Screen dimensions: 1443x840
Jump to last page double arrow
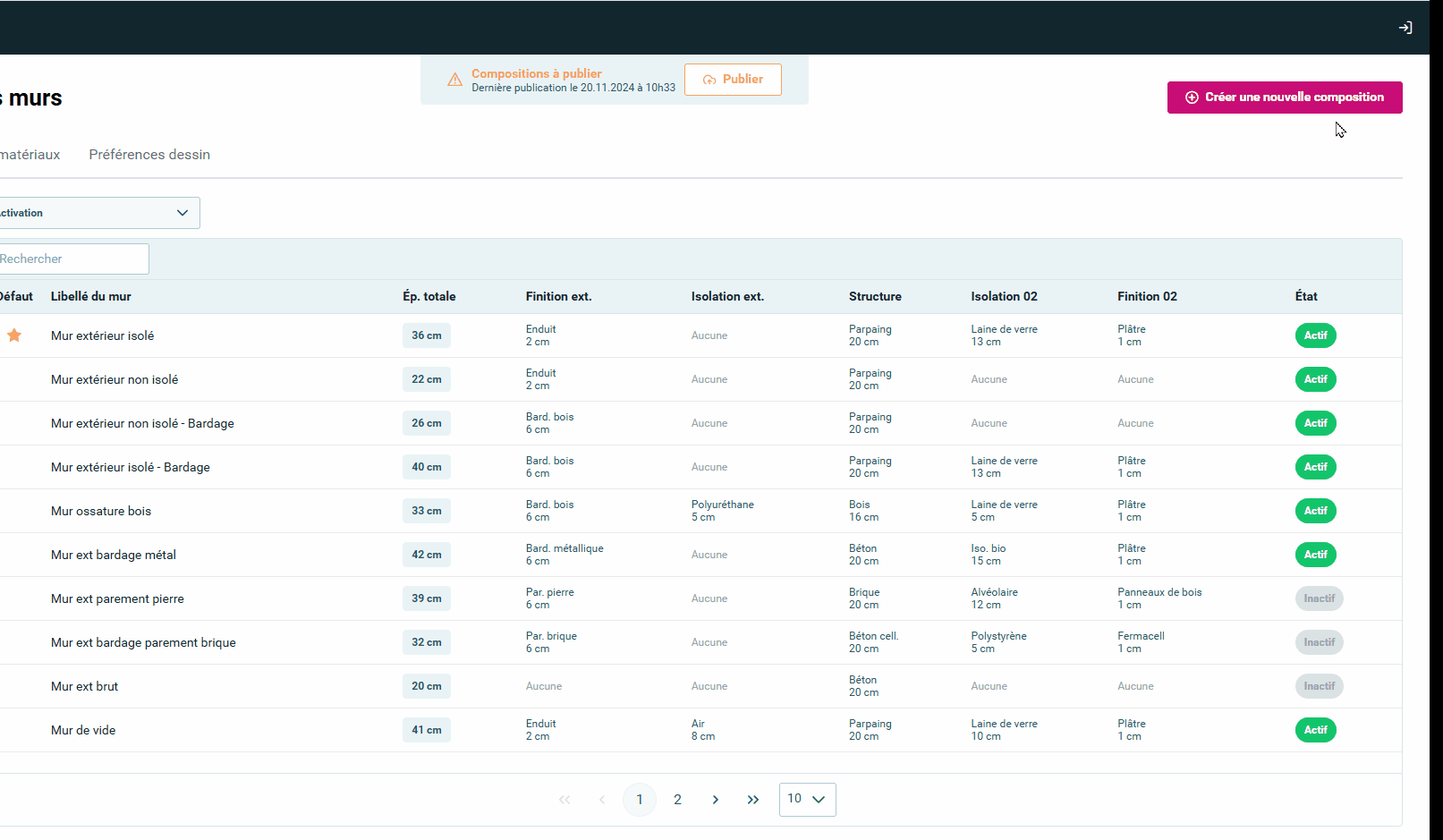coord(752,800)
